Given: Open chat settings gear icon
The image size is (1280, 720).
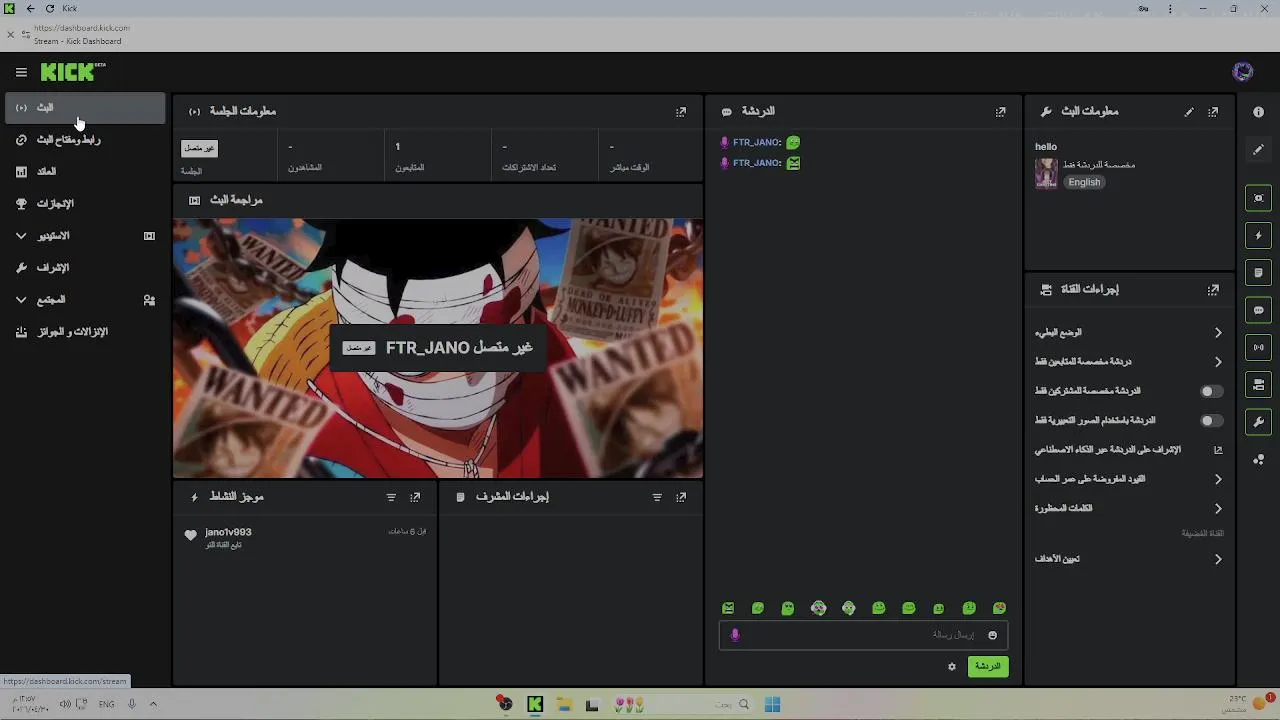Looking at the screenshot, I should [952, 667].
